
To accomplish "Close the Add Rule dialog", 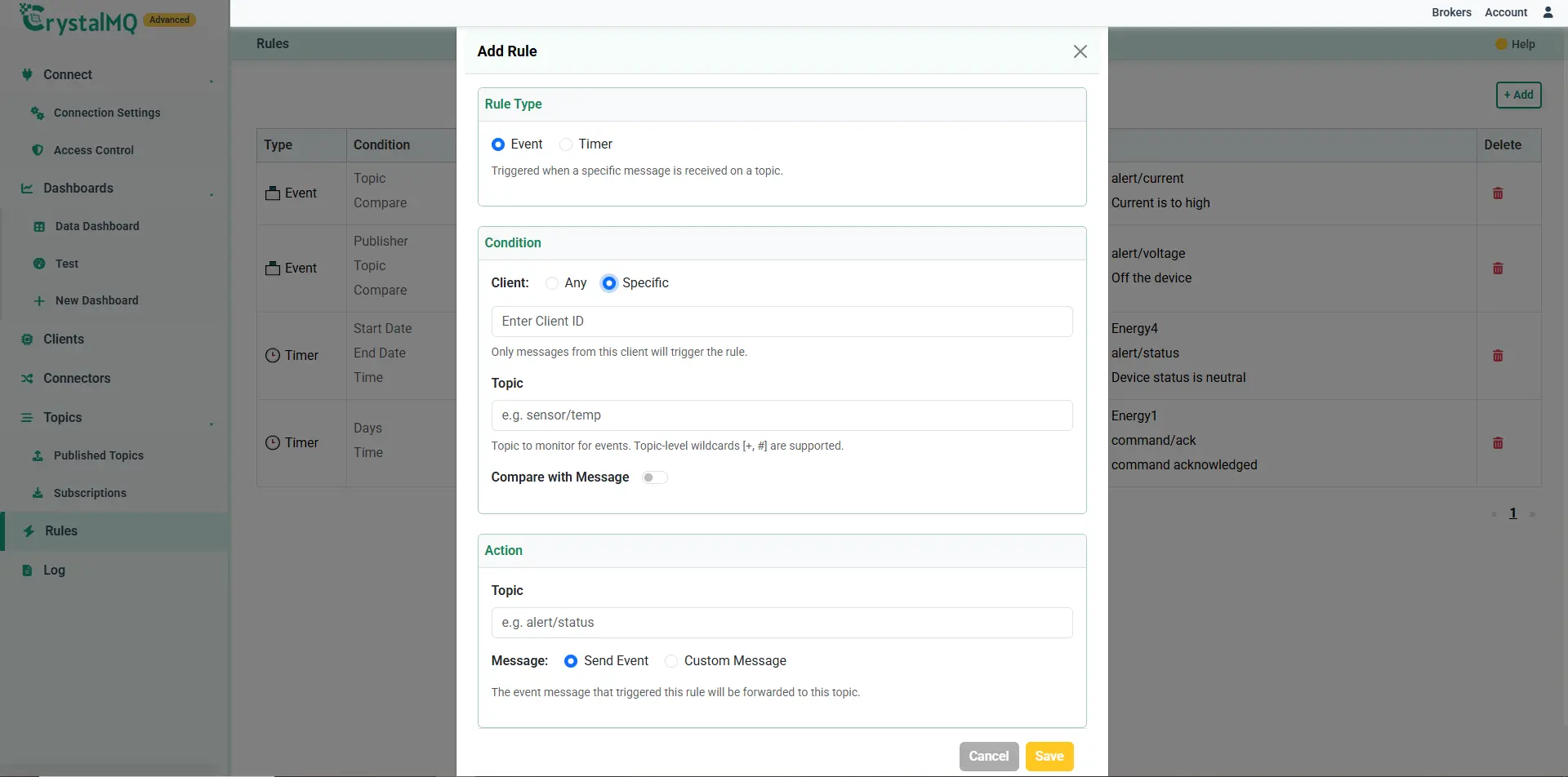I will [1080, 51].
